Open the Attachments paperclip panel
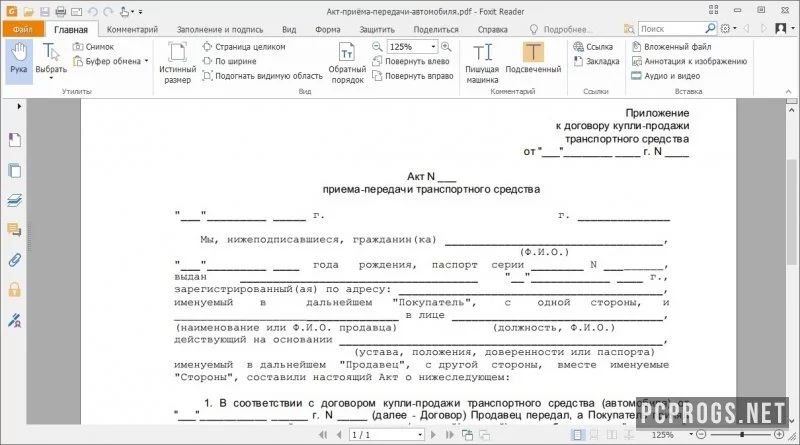Image resolution: width=800 pixels, height=445 pixels. tap(15, 260)
